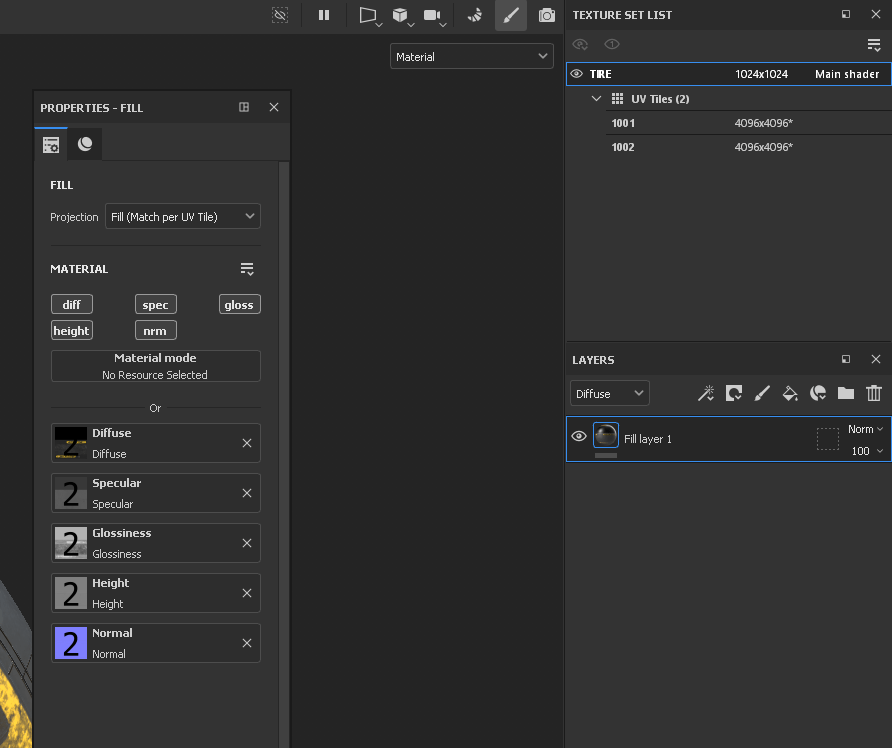Image resolution: width=892 pixels, height=748 pixels.
Task: Hide Fill layer 1 with its eye toggle
Action: click(578, 436)
